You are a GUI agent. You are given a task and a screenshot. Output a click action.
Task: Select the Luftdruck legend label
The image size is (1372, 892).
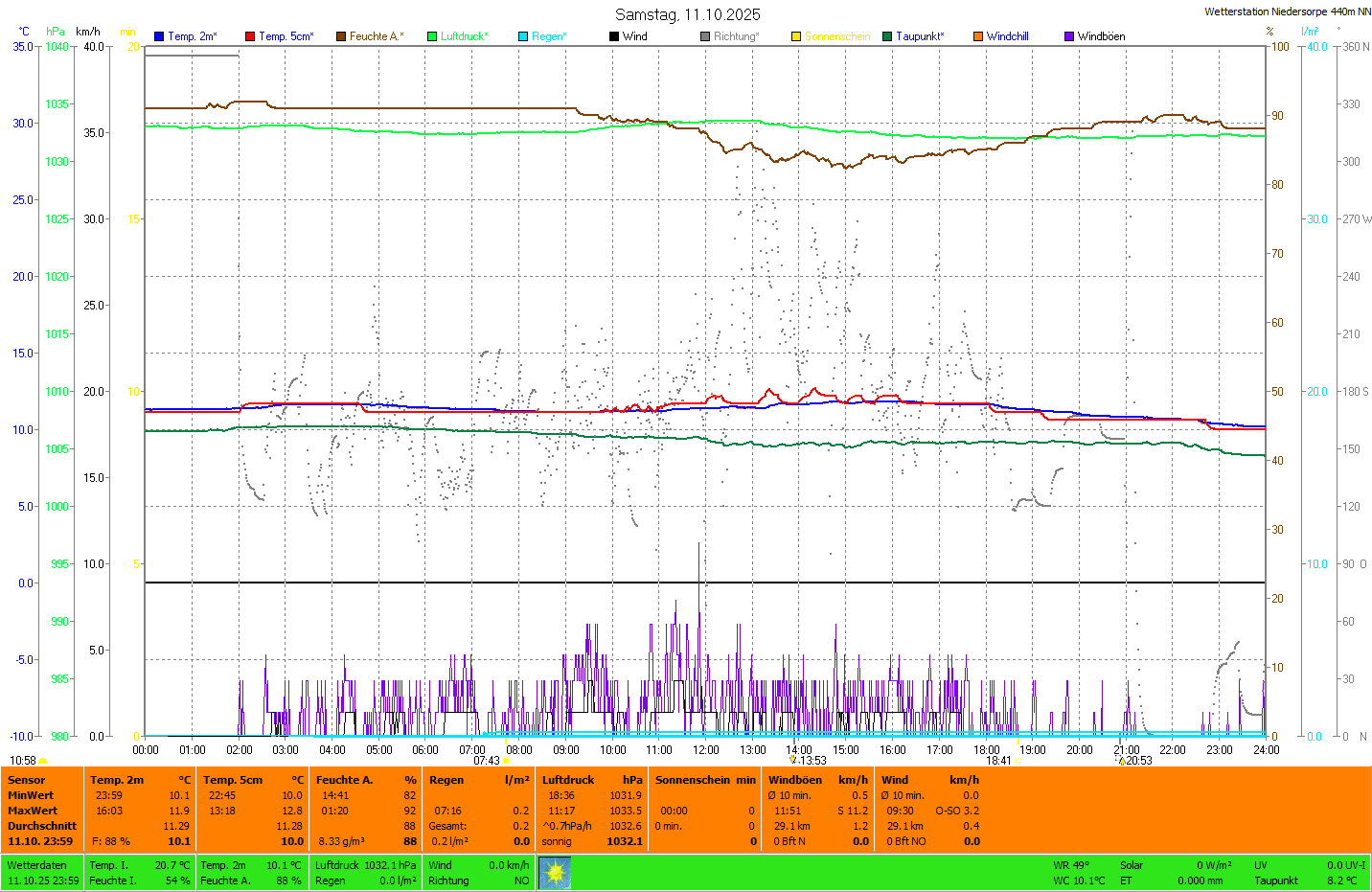[464, 36]
